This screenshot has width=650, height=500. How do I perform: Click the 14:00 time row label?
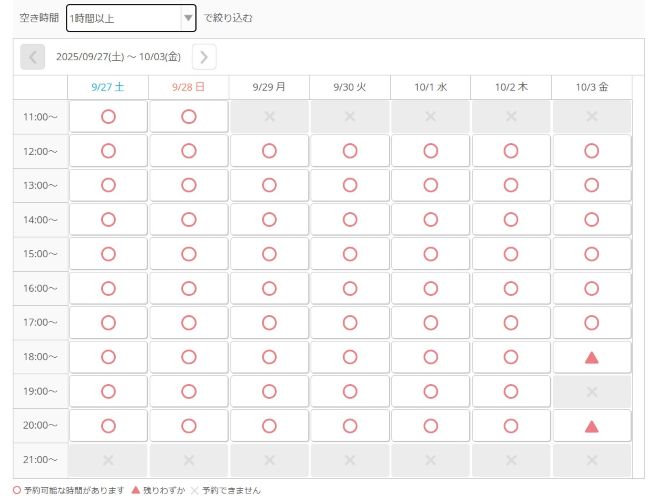click(x=41, y=220)
